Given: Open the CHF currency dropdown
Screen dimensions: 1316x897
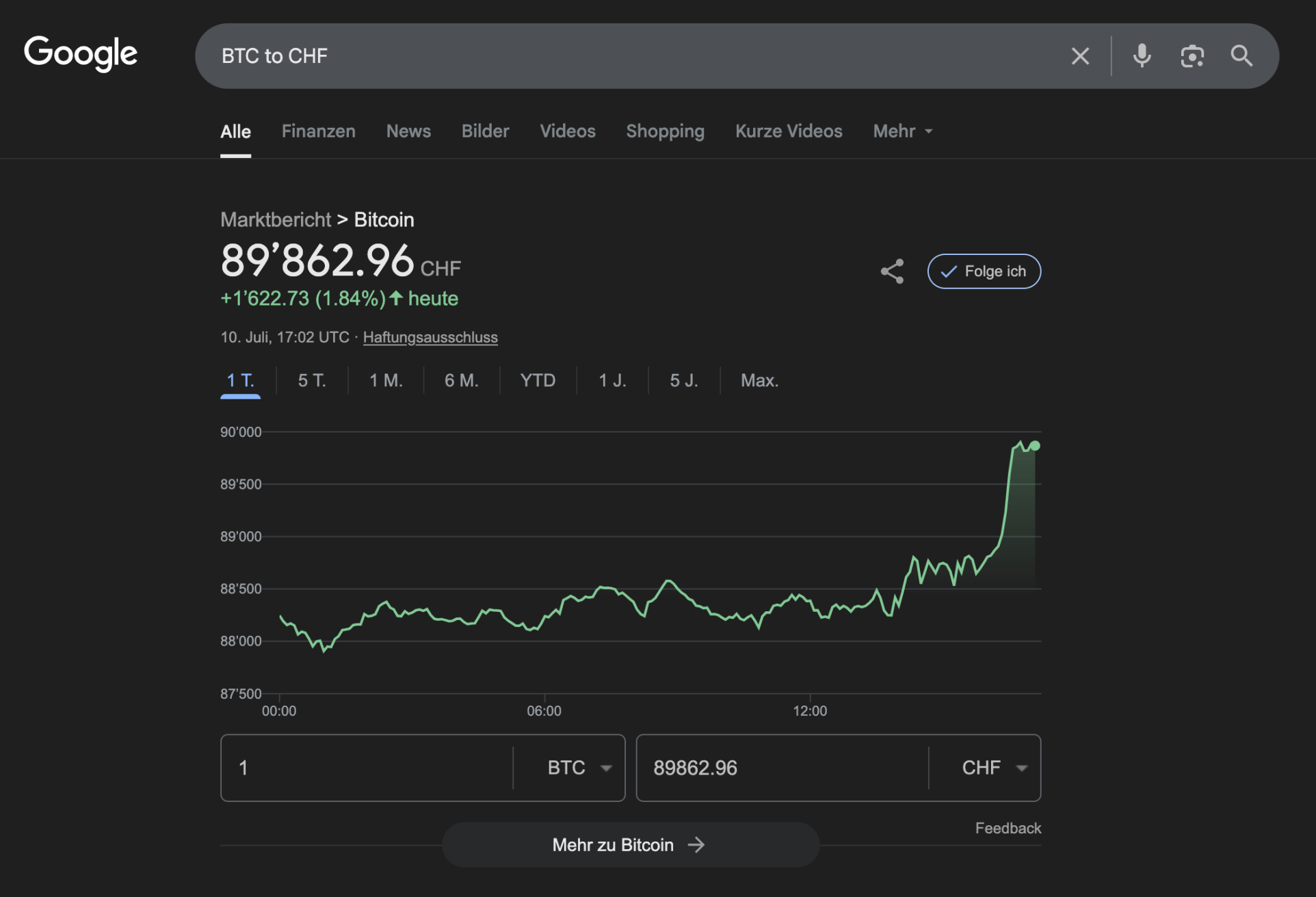Looking at the screenshot, I should pos(994,768).
